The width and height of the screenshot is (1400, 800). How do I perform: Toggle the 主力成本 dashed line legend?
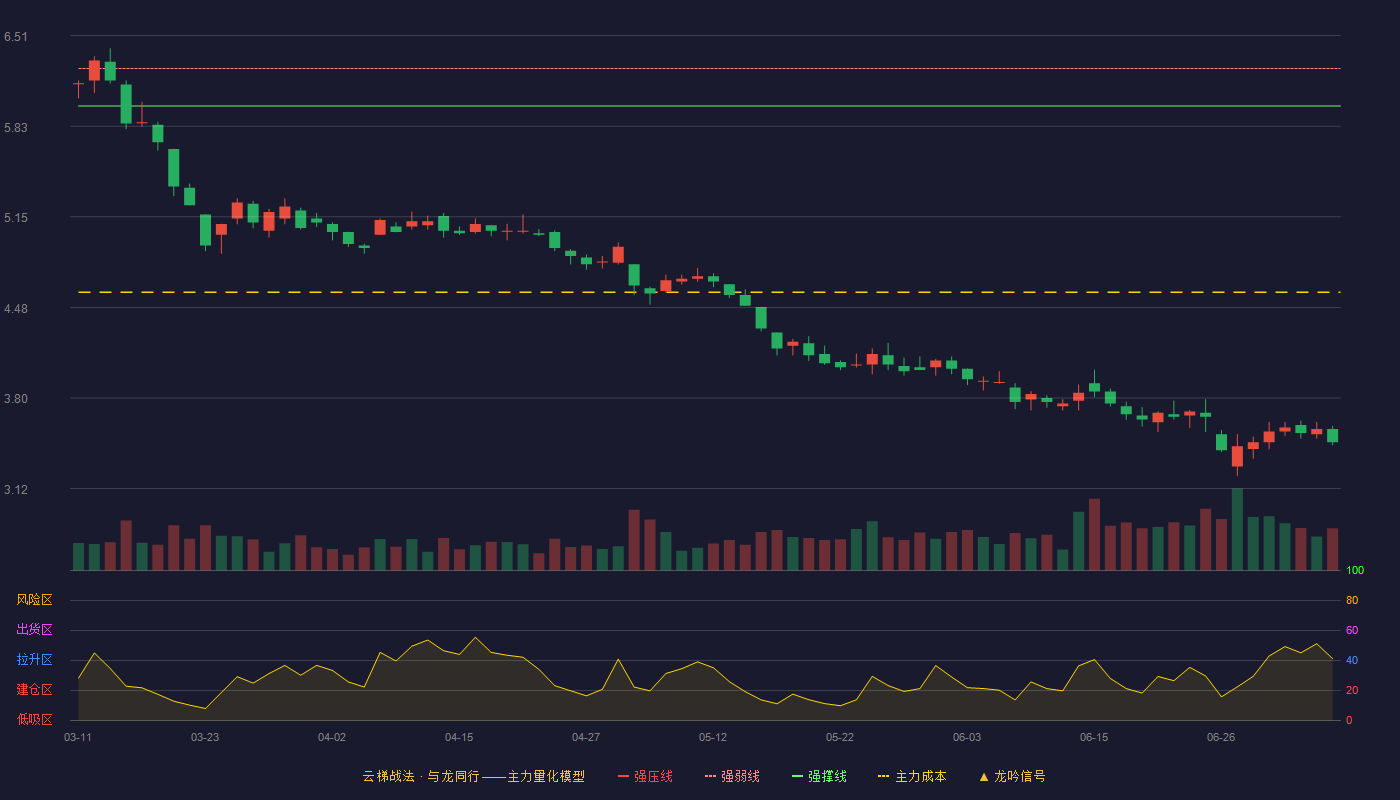912,776
